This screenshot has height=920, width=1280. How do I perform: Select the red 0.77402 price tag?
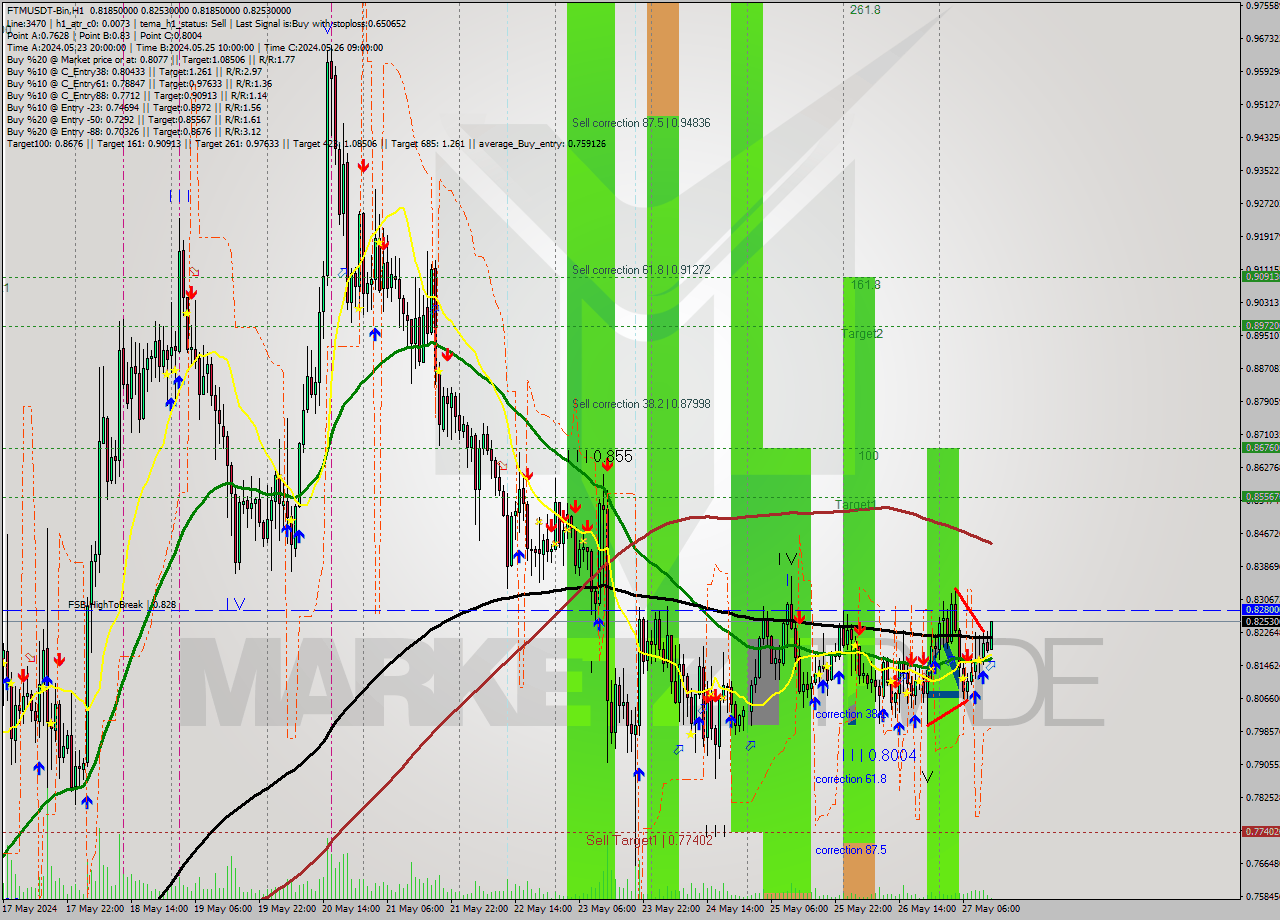(x=1260, y=831)
